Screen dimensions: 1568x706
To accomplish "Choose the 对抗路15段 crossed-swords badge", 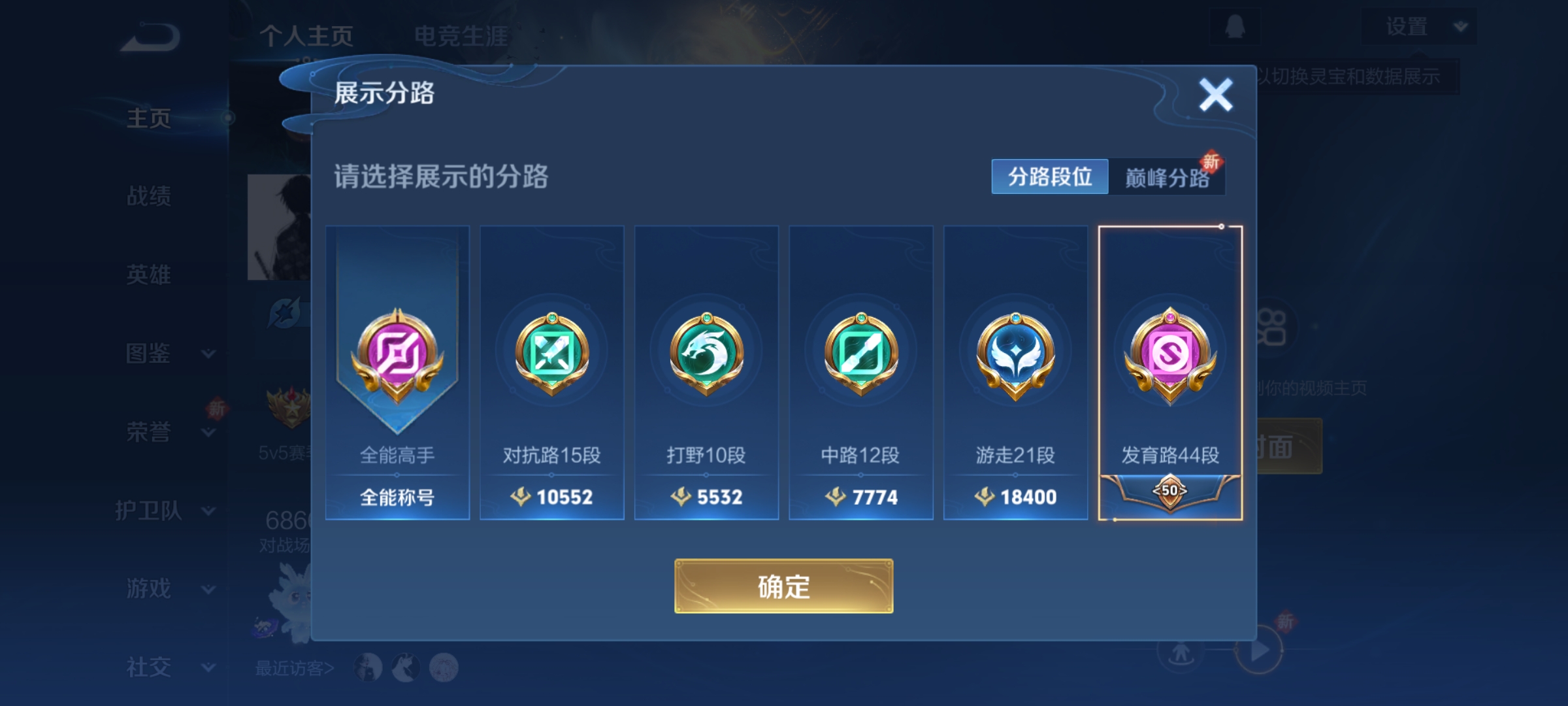I will pos(552,354).
